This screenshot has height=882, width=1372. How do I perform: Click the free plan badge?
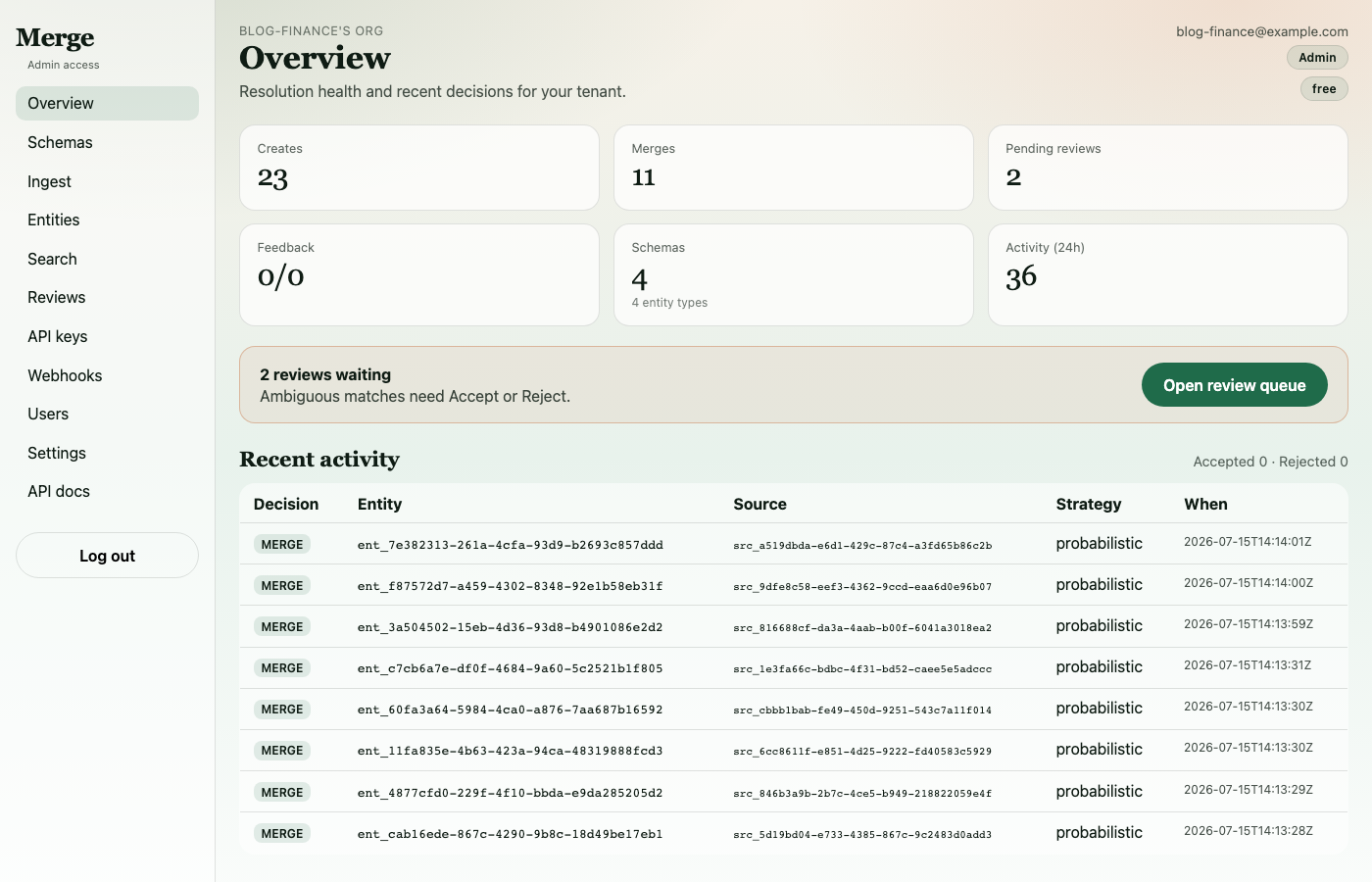1324,89
